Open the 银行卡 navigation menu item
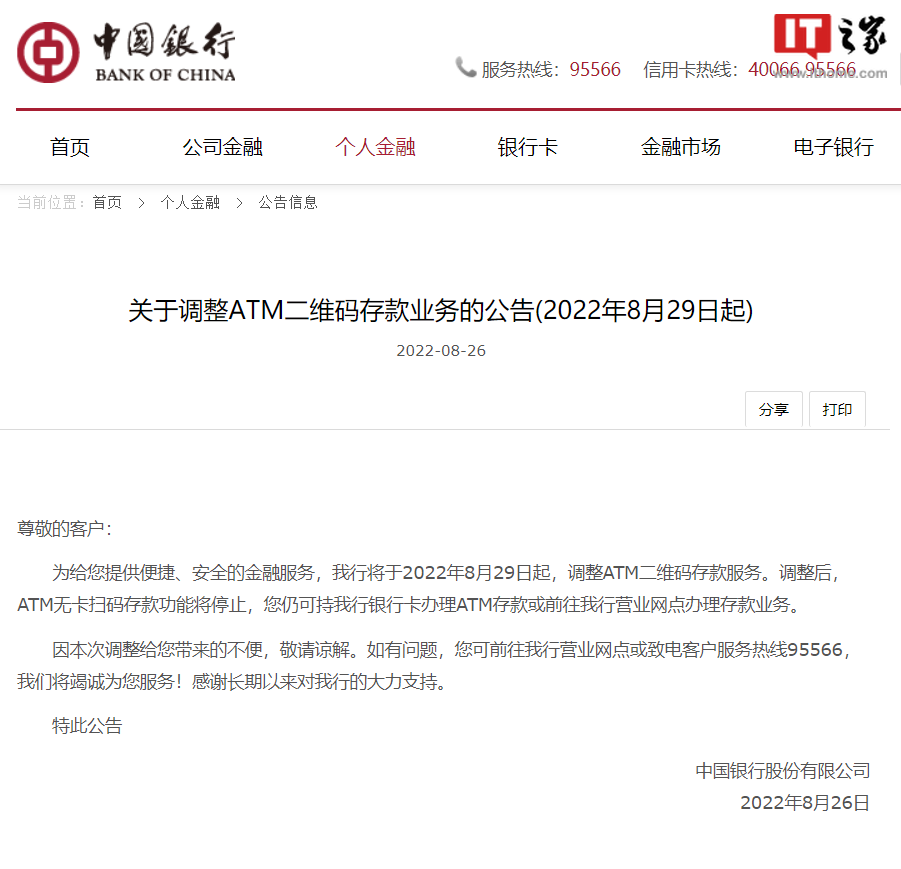This screenshot has width=901, height=869. coord(527,147)
